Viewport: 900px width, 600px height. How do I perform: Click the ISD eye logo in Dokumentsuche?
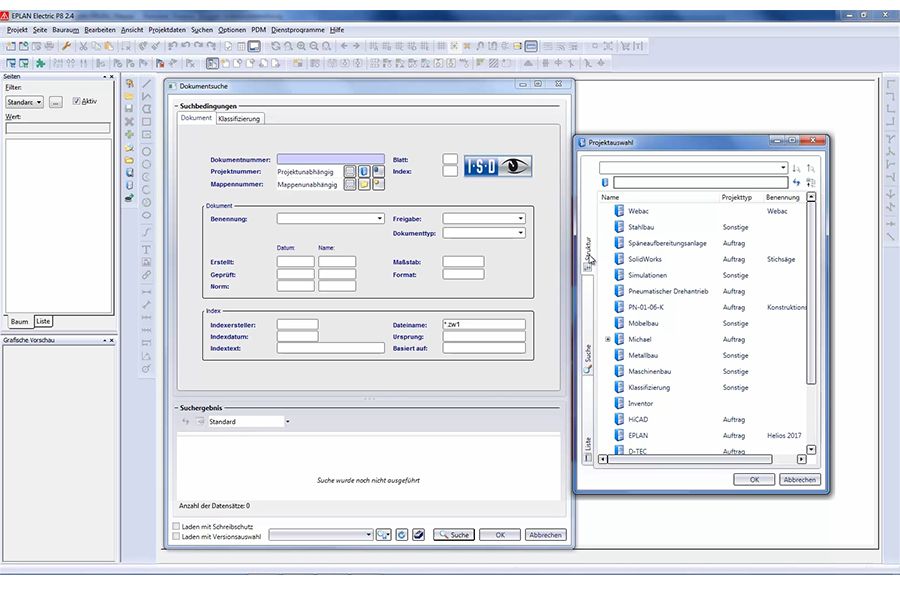click(498, 166)
